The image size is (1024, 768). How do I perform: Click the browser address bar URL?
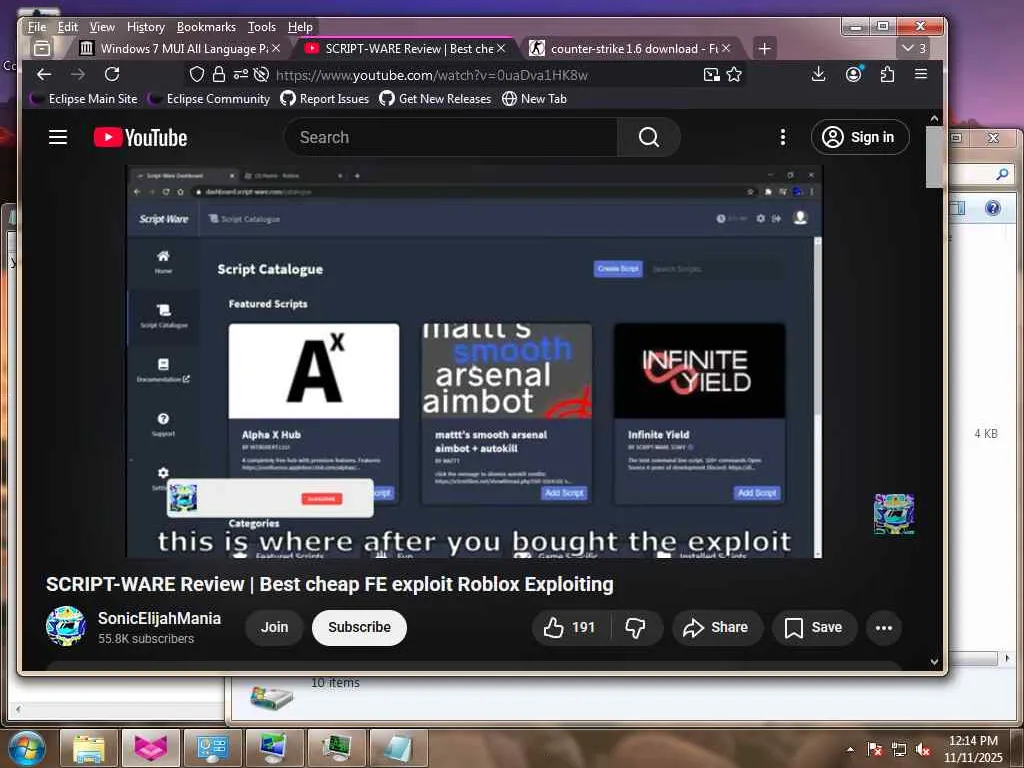point(432,75)
